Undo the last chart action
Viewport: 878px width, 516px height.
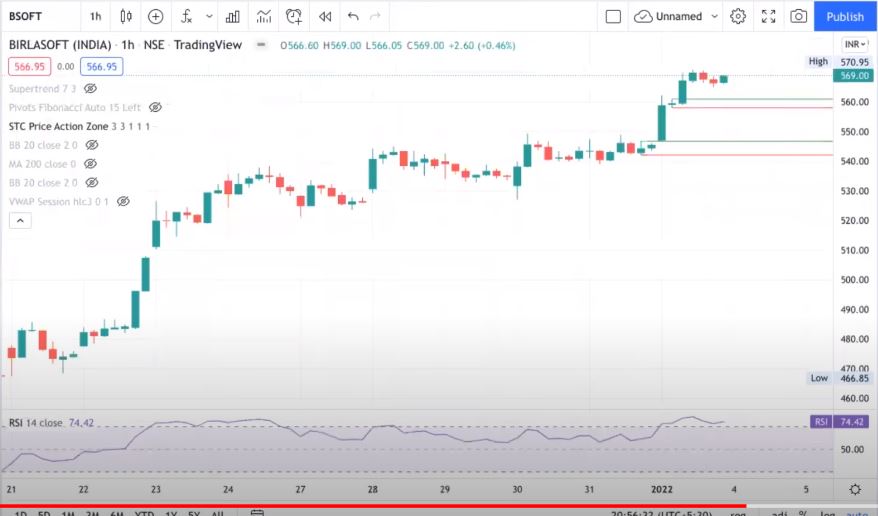(353, 16)
